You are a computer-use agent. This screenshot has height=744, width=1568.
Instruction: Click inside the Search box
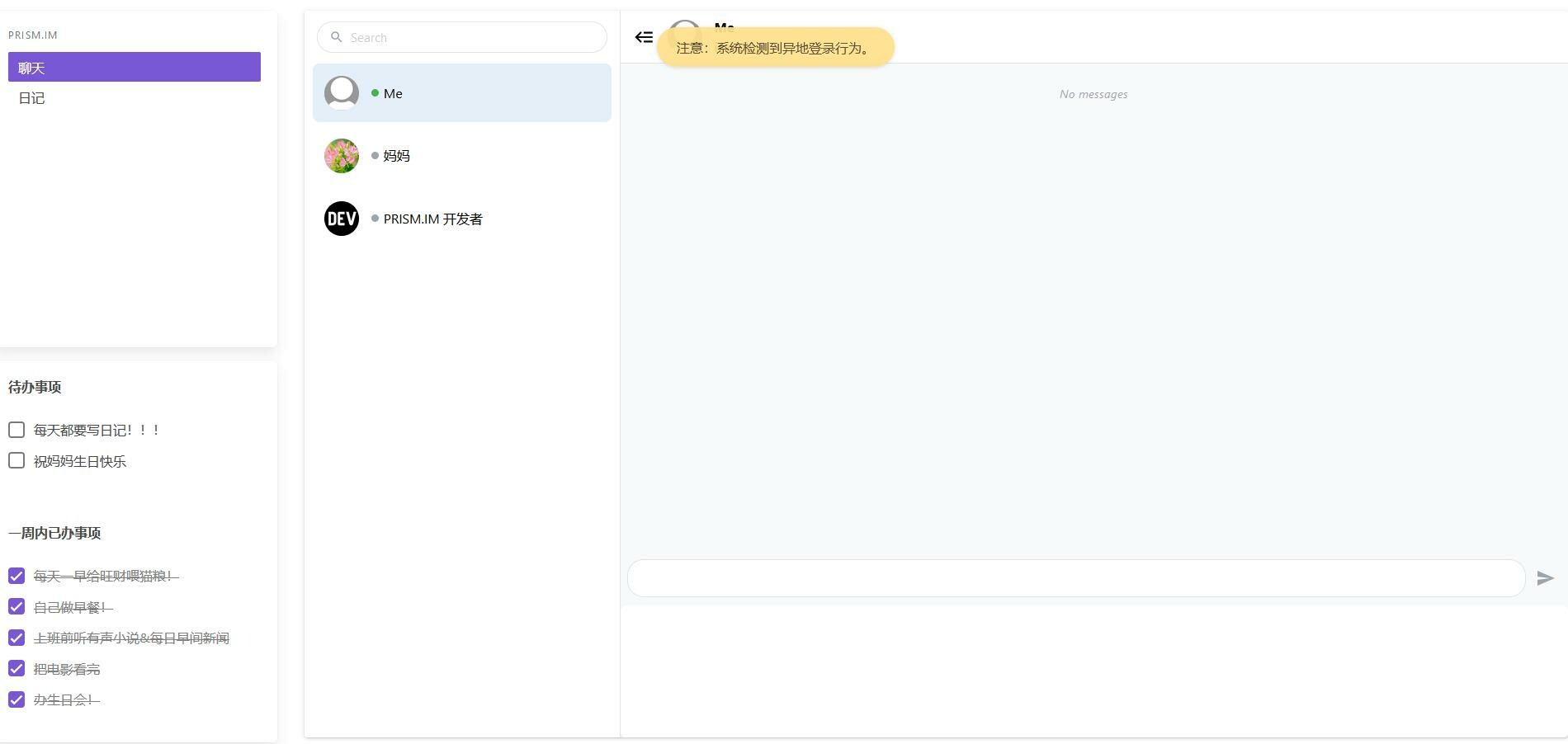462,37
